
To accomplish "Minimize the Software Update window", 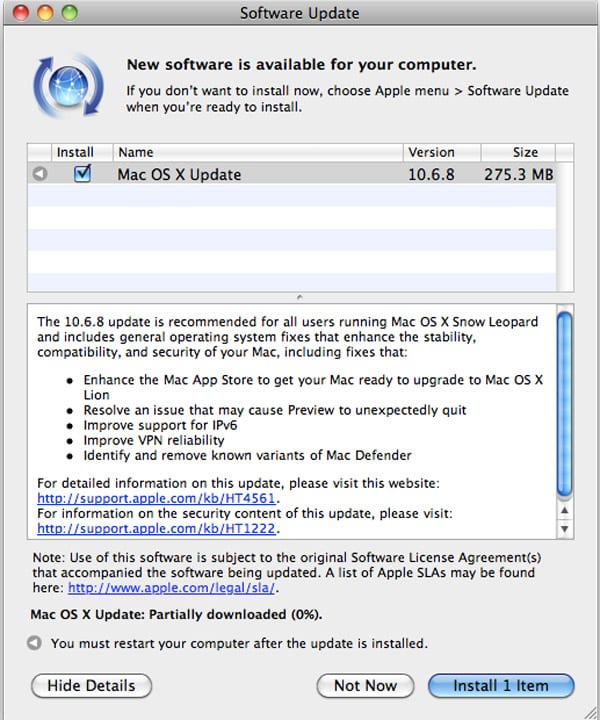I will pos(45,14).
